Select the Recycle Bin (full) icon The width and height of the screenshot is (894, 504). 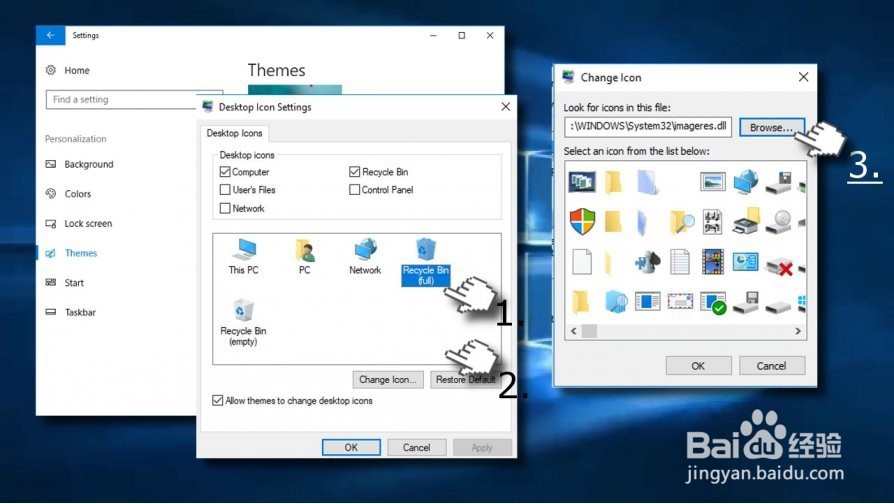[x=426, y=262]
